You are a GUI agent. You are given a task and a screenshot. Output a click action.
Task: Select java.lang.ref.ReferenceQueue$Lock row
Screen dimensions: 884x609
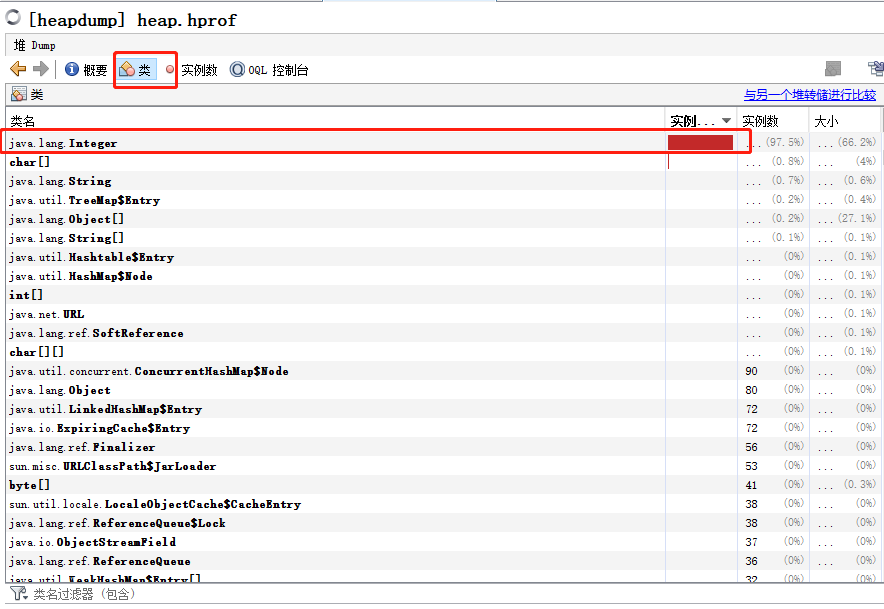coord(443,523)
